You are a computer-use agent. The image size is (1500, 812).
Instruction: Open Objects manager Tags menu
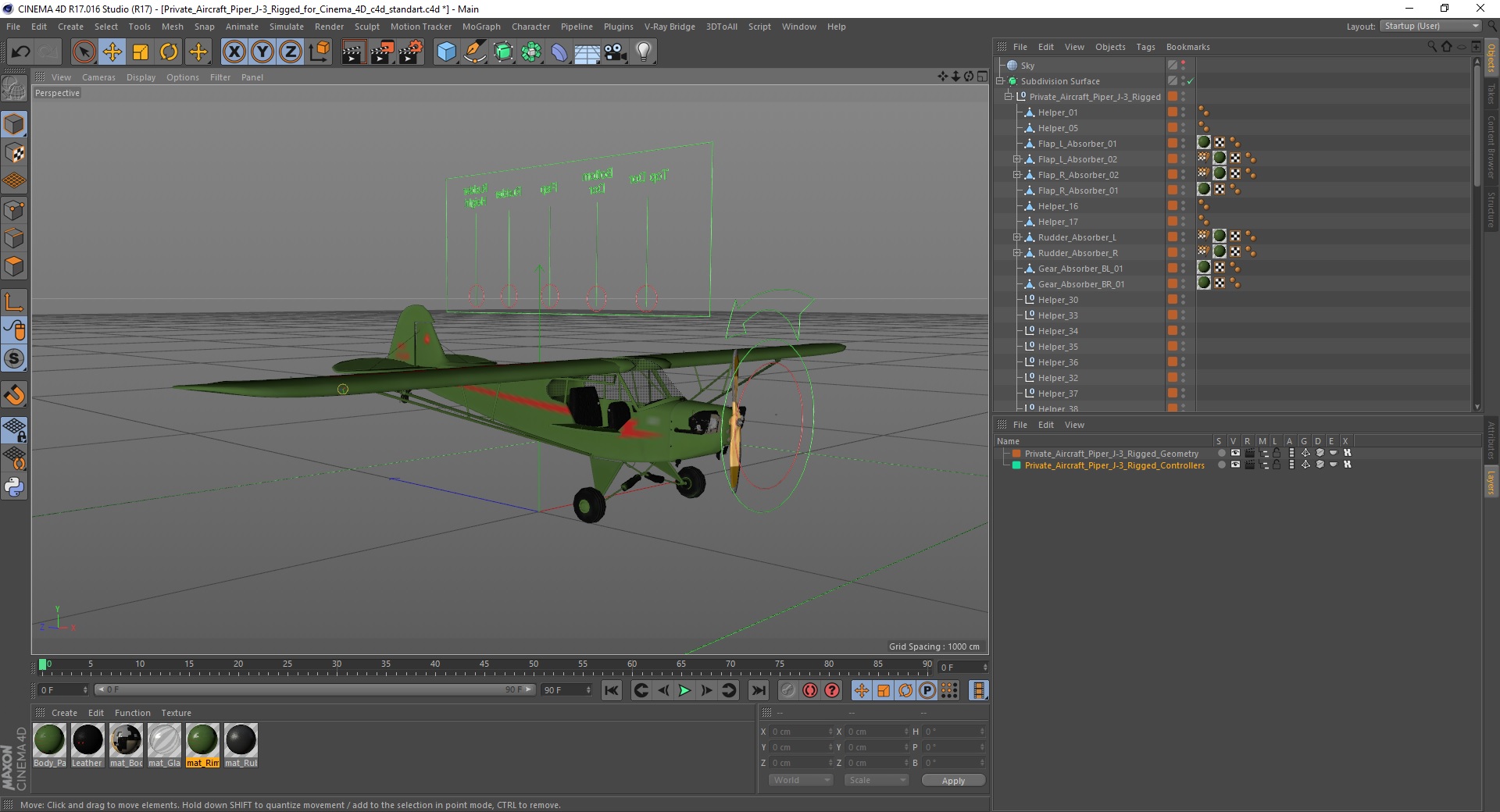(x=1145, y=47)
